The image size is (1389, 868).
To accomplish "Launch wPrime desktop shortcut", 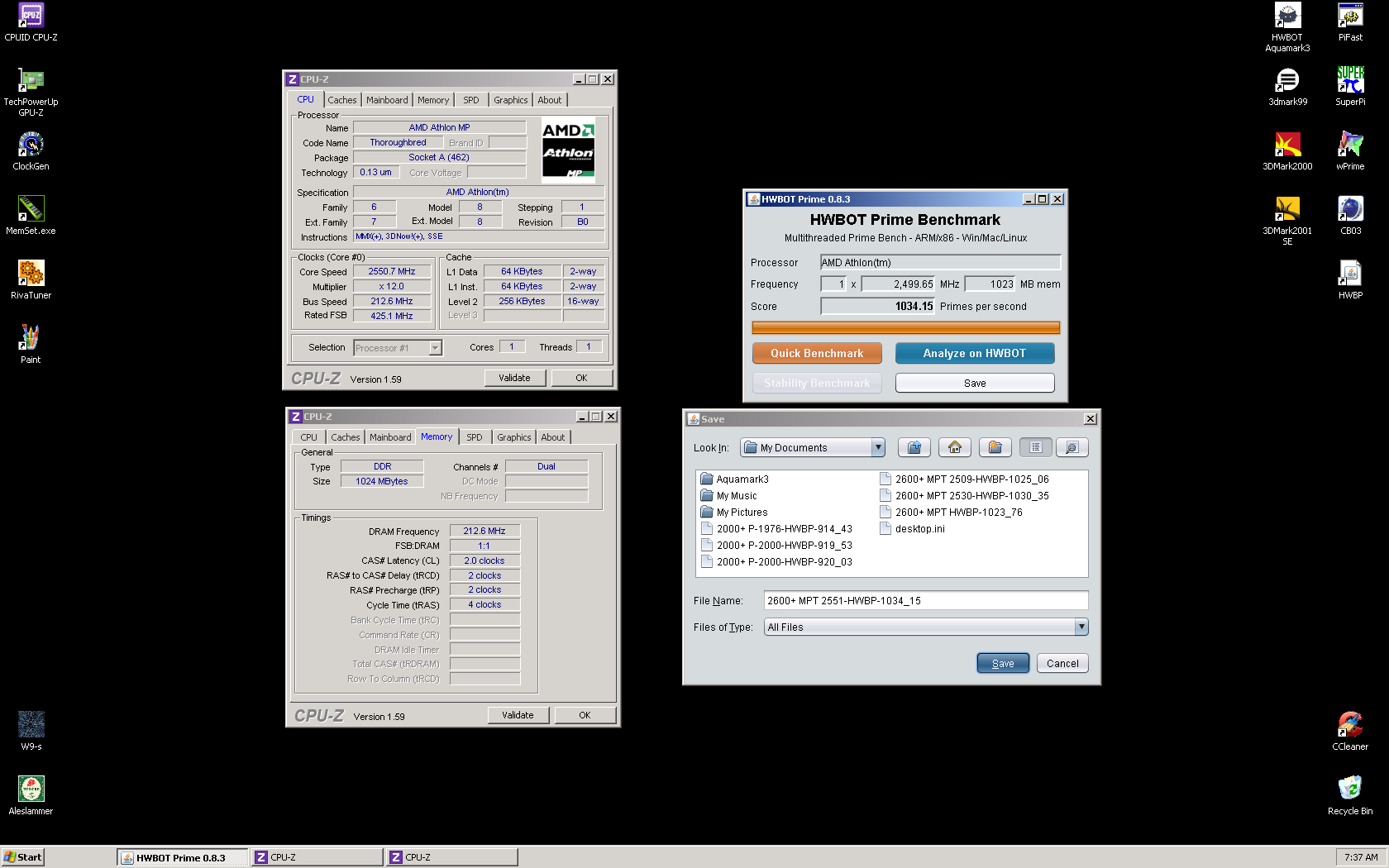I will coord(1350,151).
